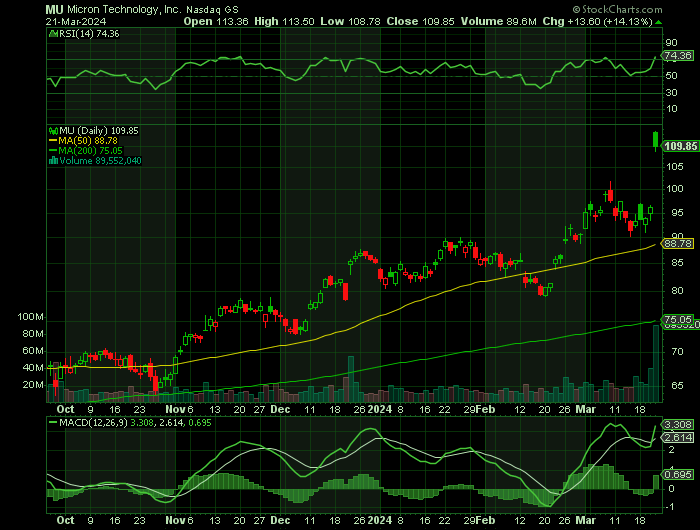The height and width of the screenshot is (530, 700).
Task: Click the Mar date label under MACD panel
Action: tap(586, 520)
